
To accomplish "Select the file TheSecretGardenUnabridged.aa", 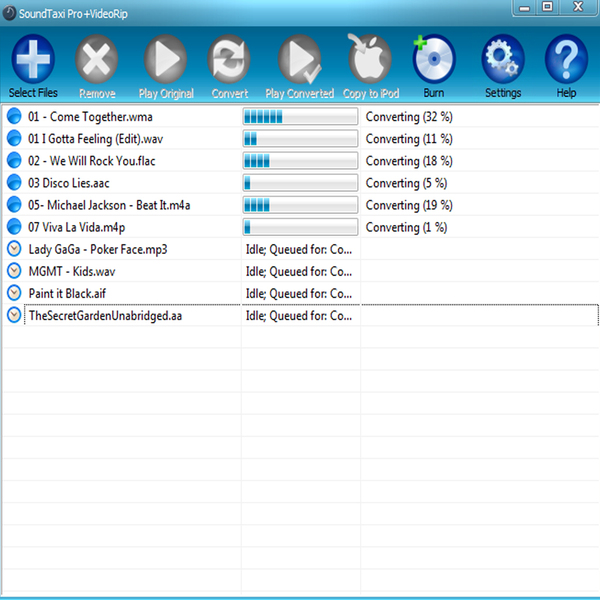I will tap(105, 316).
